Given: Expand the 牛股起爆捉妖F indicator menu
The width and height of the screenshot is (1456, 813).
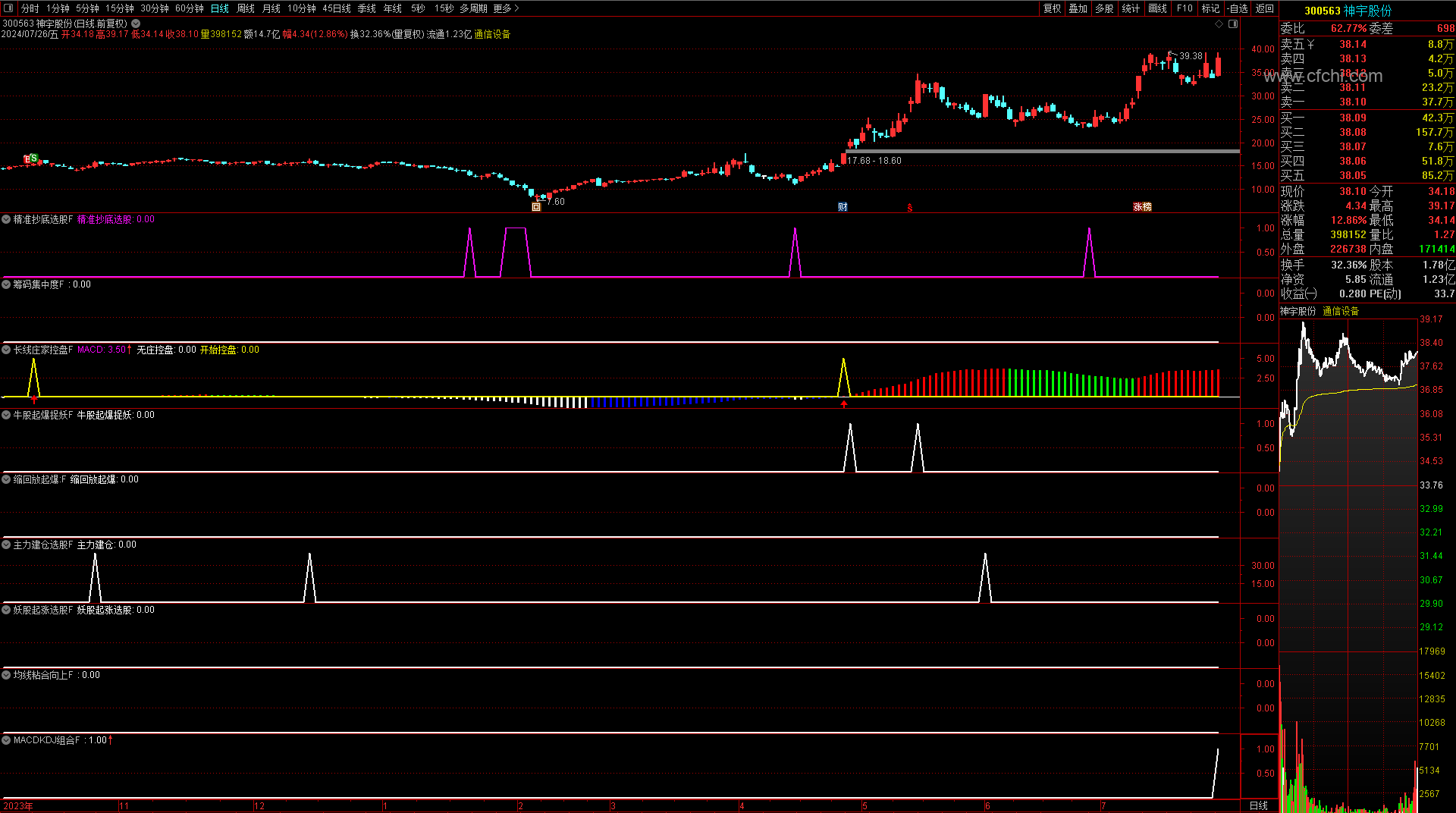Looking at the screenshot, I should [7, 415].
